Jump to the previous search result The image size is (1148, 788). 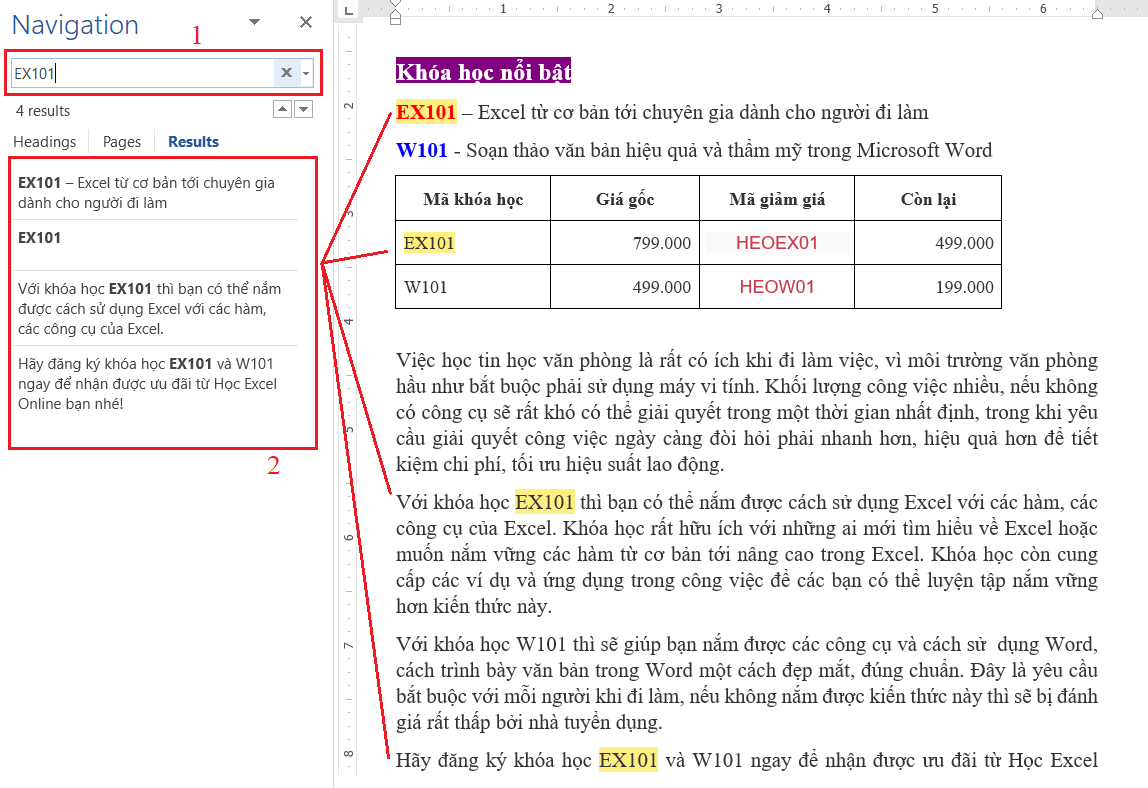point(282,109)
